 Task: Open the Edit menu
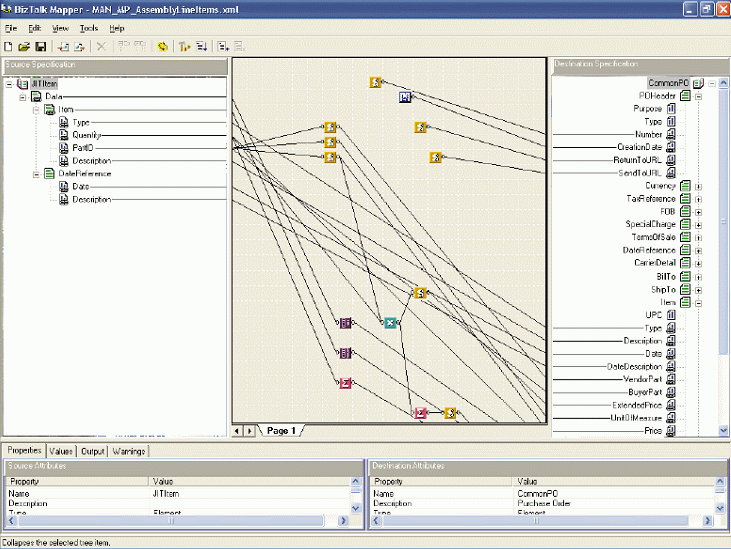pyautogui.click(x=34, y=28)
